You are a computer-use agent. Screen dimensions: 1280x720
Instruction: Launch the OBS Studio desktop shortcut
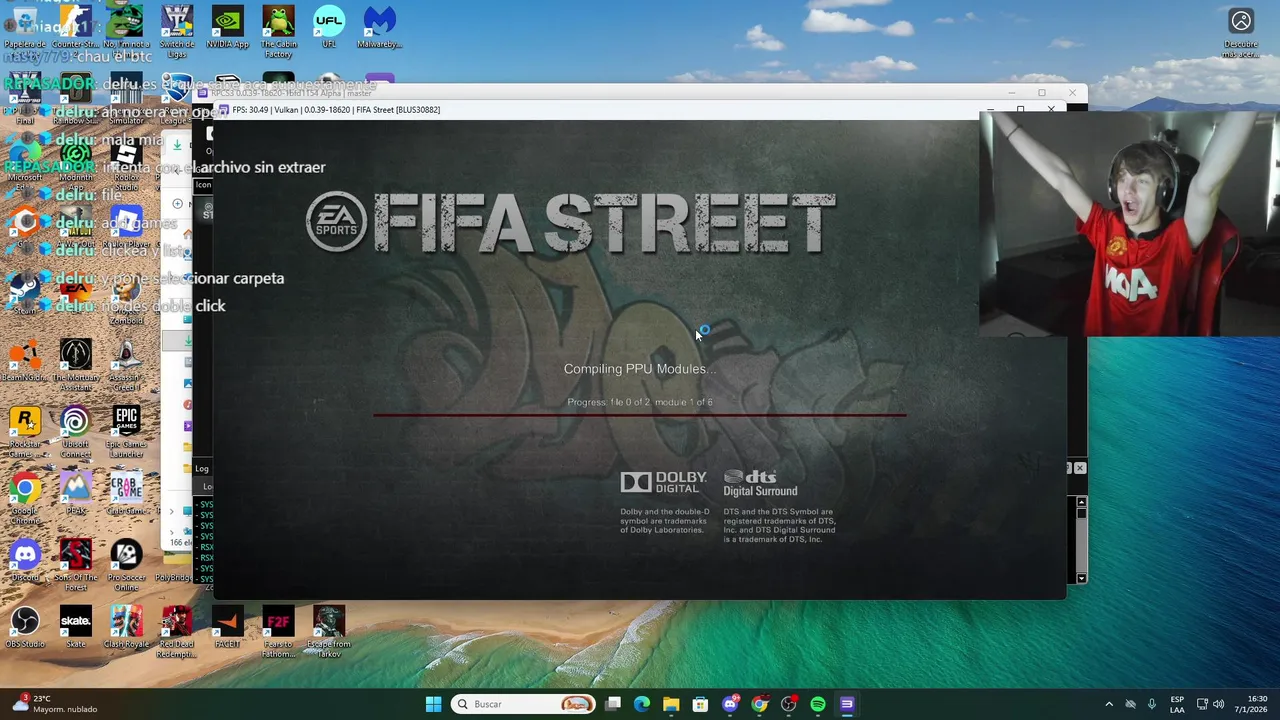pyautogui.click(x=25, y=628)
